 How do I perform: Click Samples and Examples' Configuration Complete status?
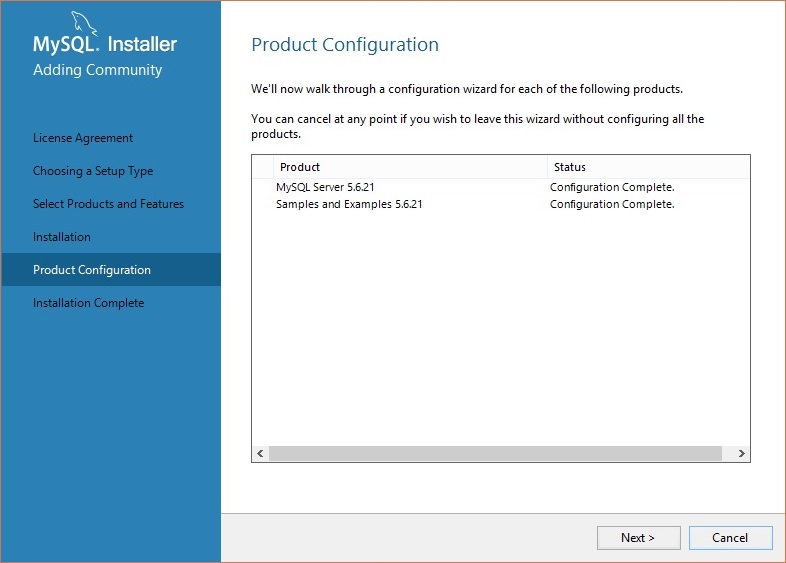(612, 204)
